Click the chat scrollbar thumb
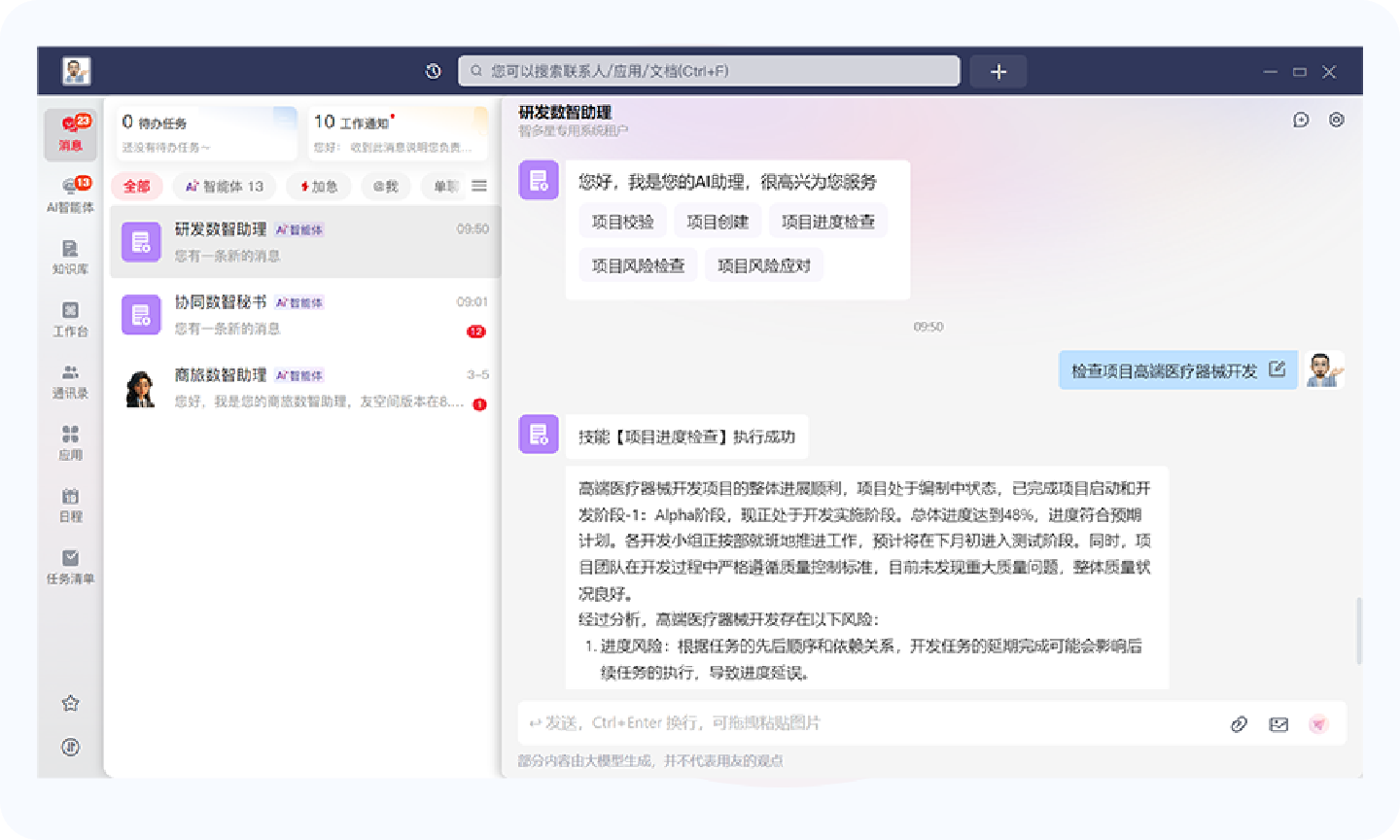Screen dimensions: 1400x840 [1358, 631]
